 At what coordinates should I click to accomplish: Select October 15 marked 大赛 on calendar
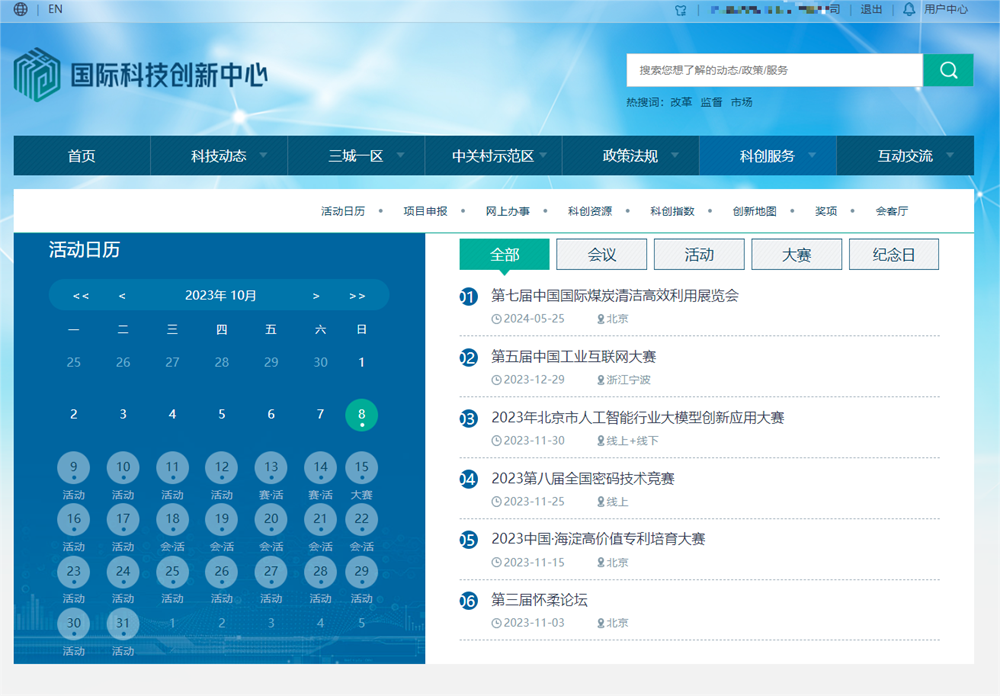361,467
